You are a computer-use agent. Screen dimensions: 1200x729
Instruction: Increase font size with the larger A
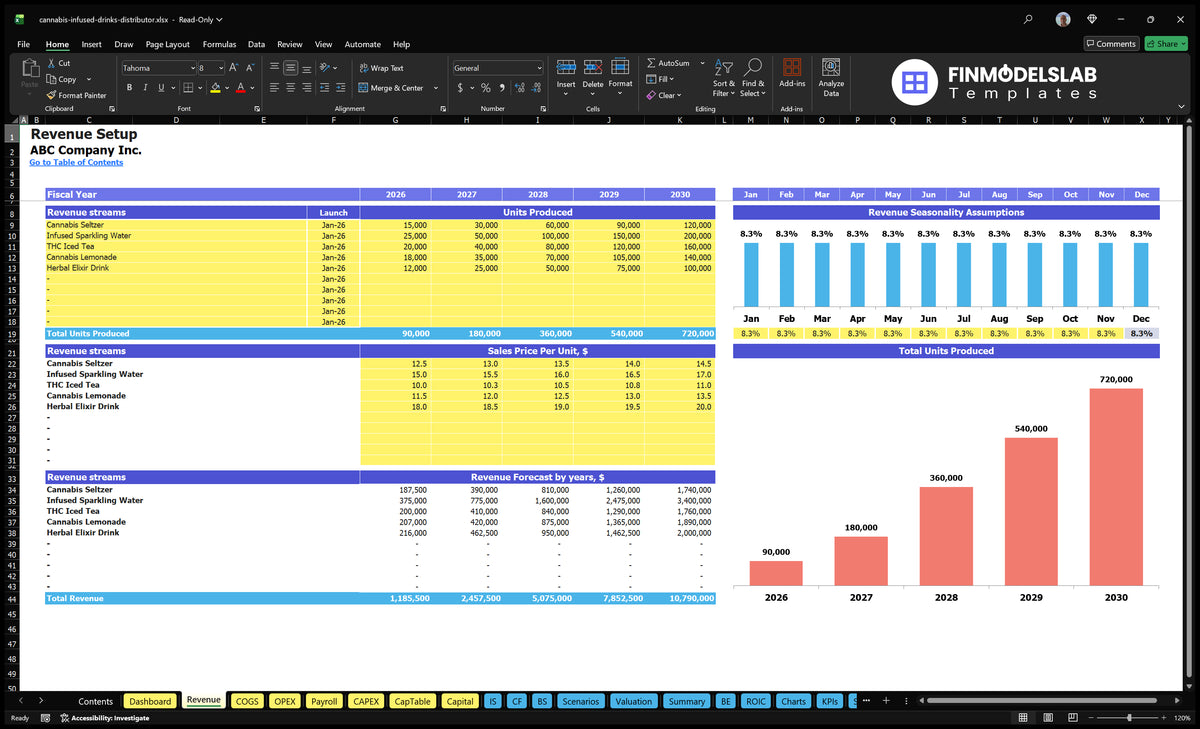point(234,68)
